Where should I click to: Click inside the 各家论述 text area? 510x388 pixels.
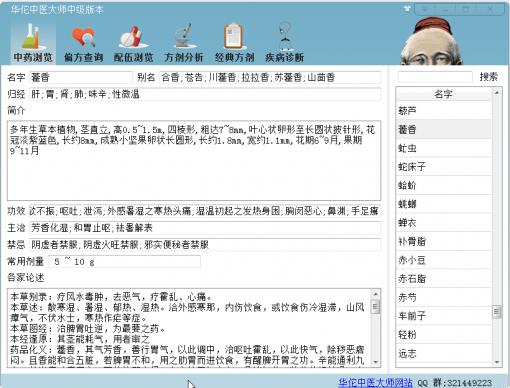tap(189, 328)
